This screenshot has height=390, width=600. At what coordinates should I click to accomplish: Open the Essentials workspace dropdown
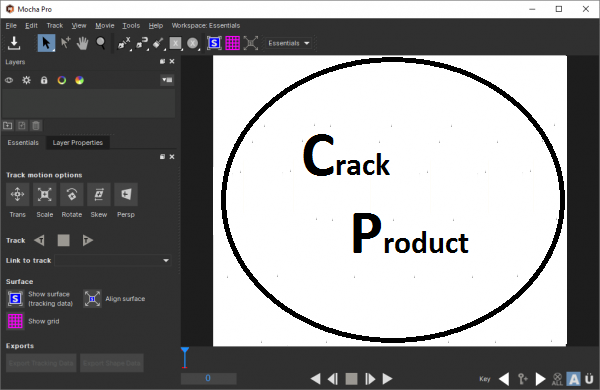tap(289, 43)
